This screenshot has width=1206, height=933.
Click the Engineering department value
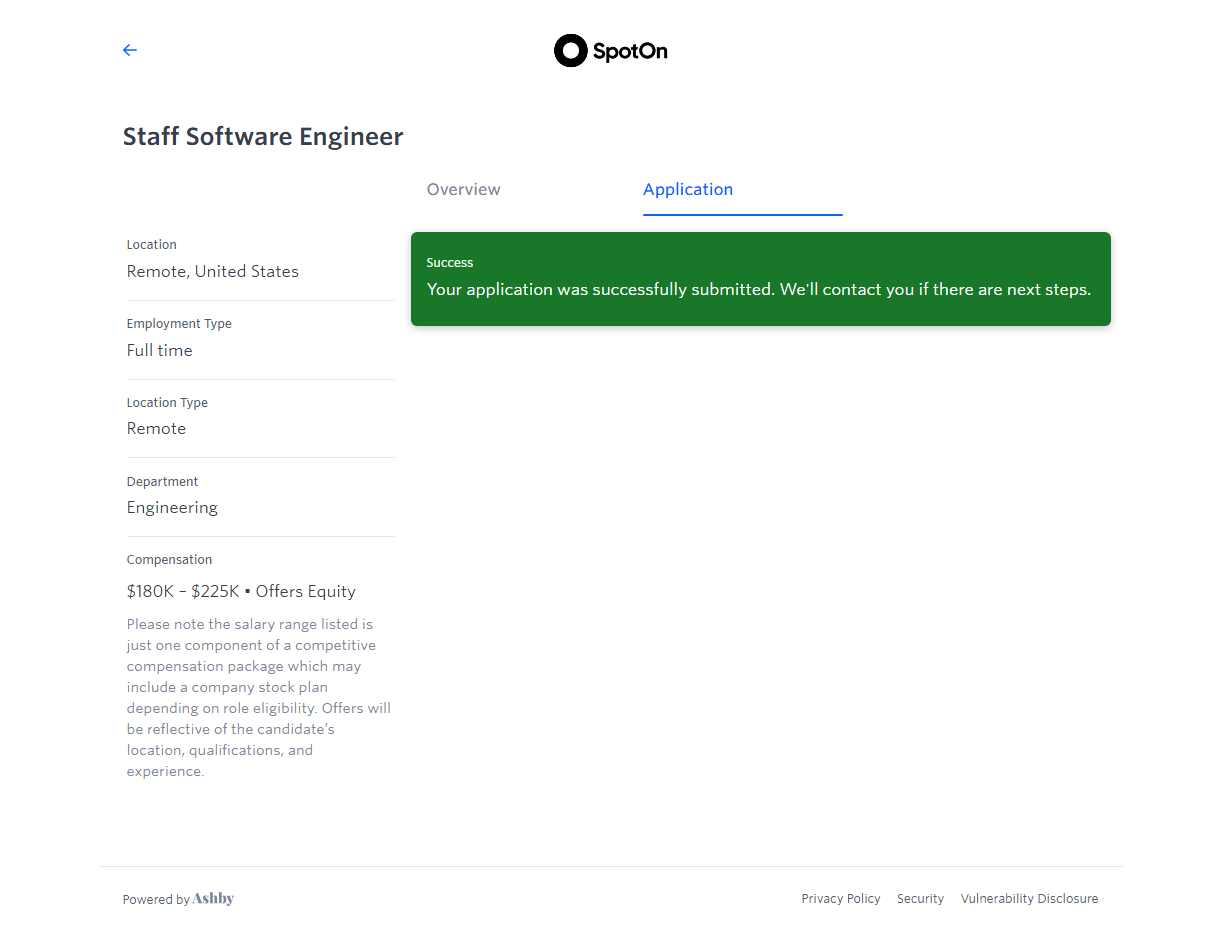172,508
